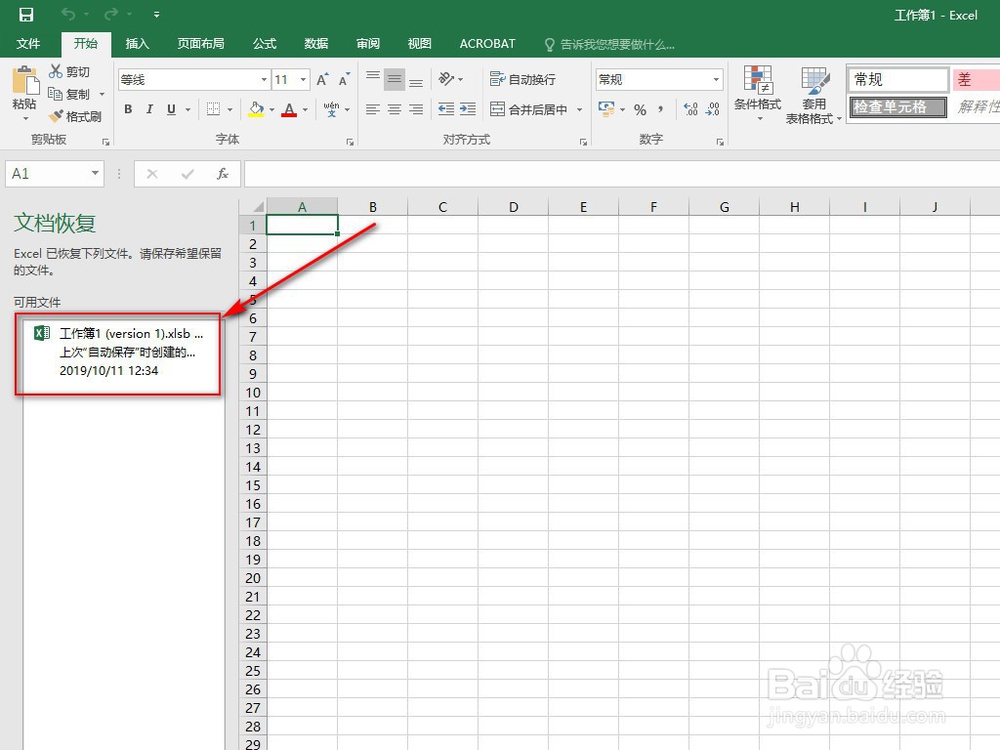Click 合并后居中 merge and center
This screenshot has width=1000, height=750.
529,109
